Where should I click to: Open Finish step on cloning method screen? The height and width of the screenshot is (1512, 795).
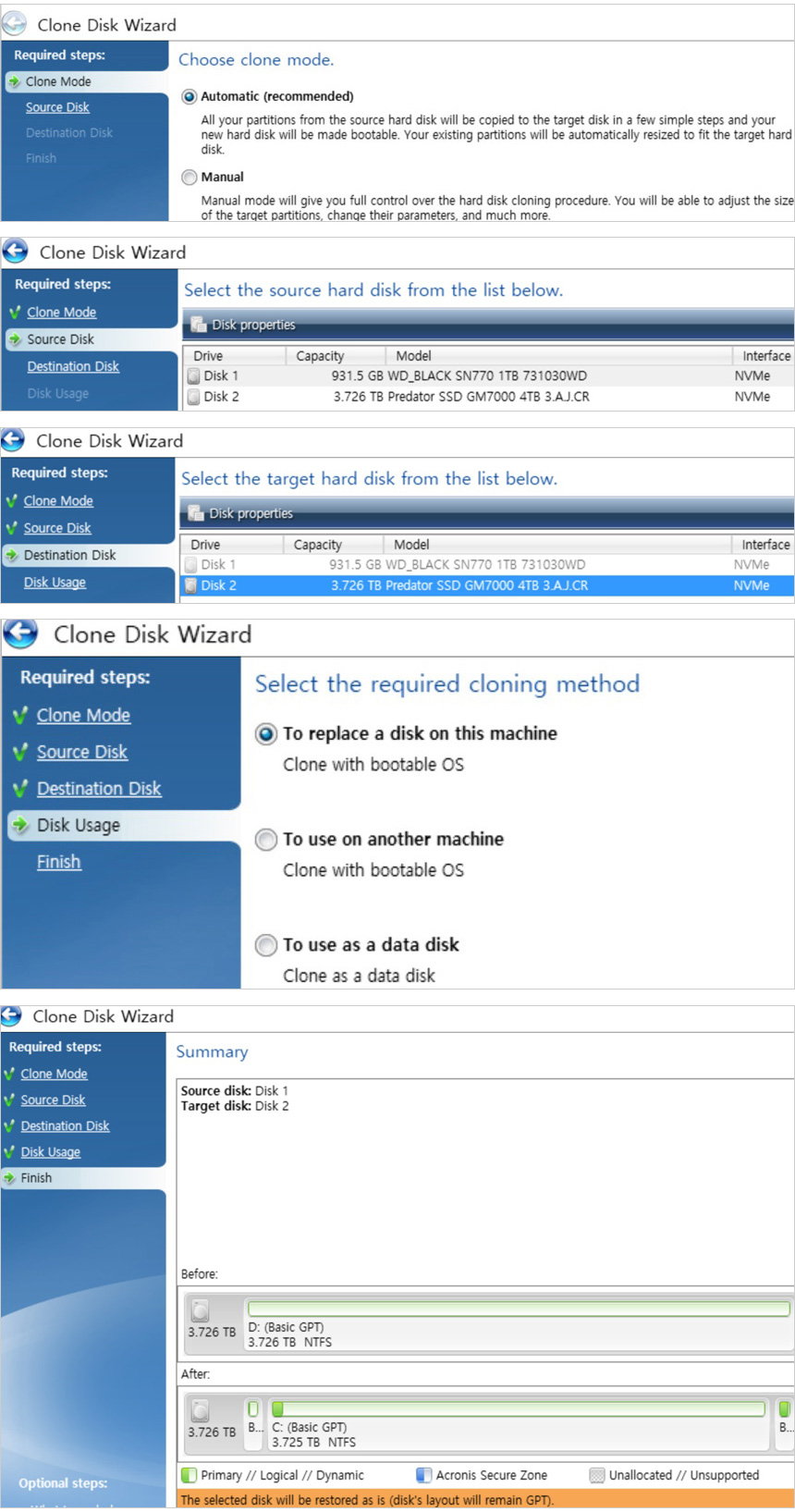tap(59, 862)
